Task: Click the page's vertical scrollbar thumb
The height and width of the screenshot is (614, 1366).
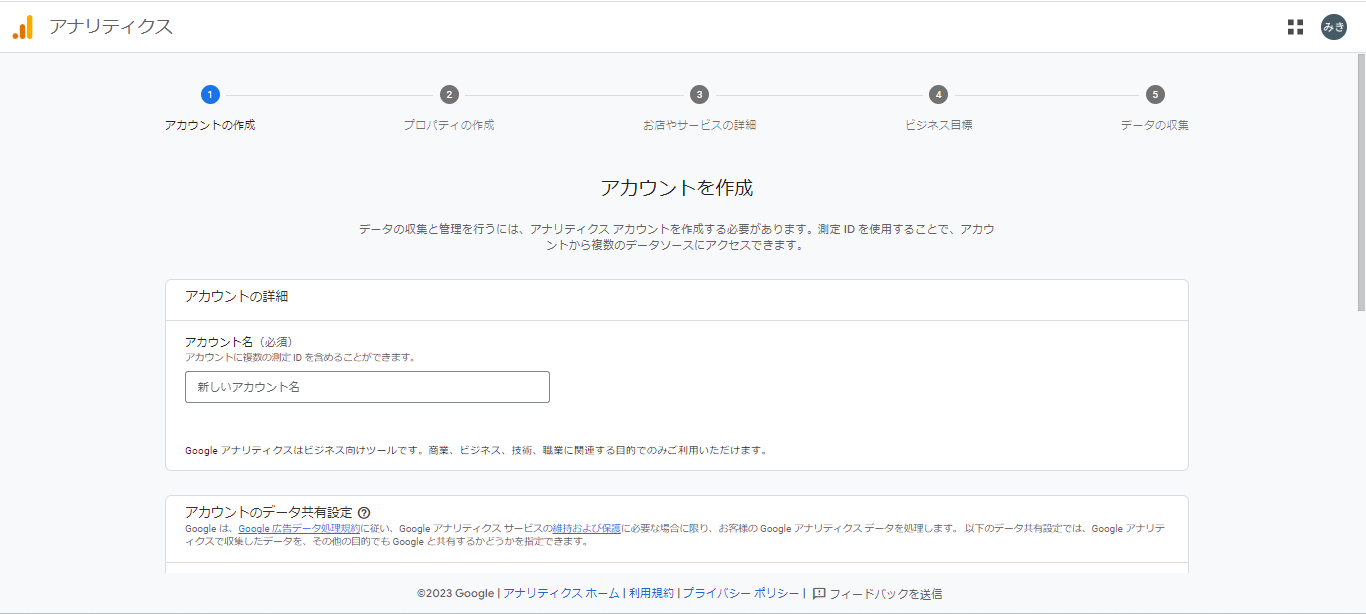Action: (1360, 180)
